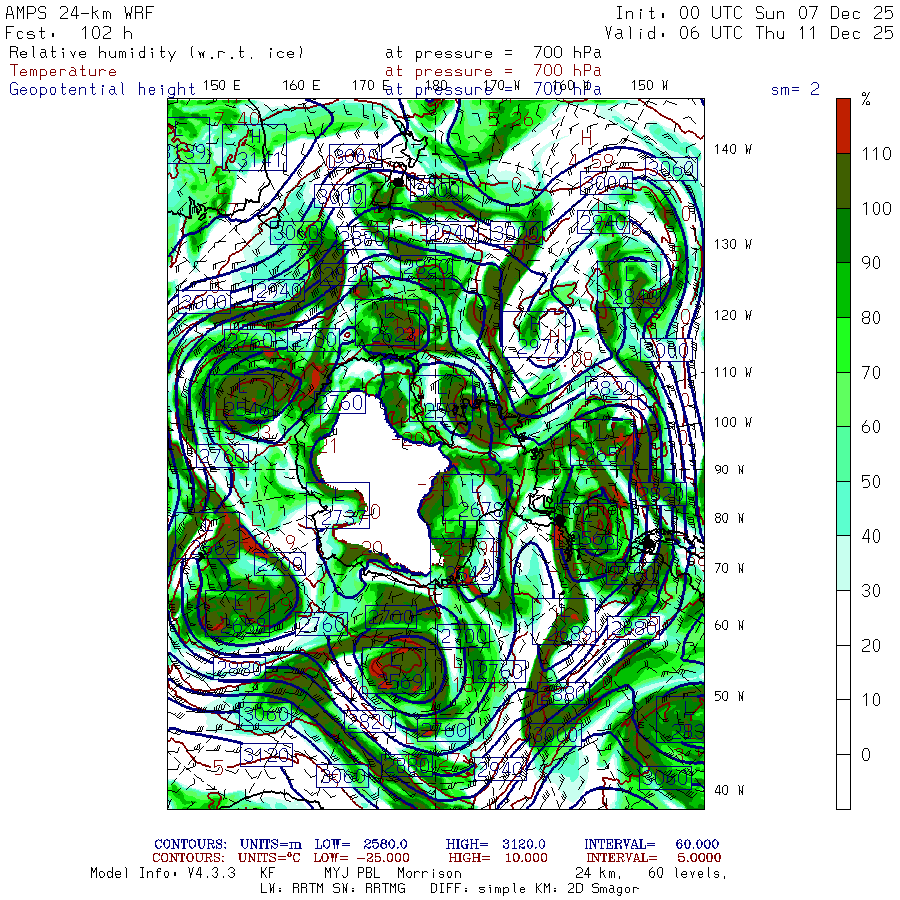Viewport: 900px width, 900px height.
Task: Click the '3120' contour label on the map
Action: pyautogui.click(x=267, y=755)
